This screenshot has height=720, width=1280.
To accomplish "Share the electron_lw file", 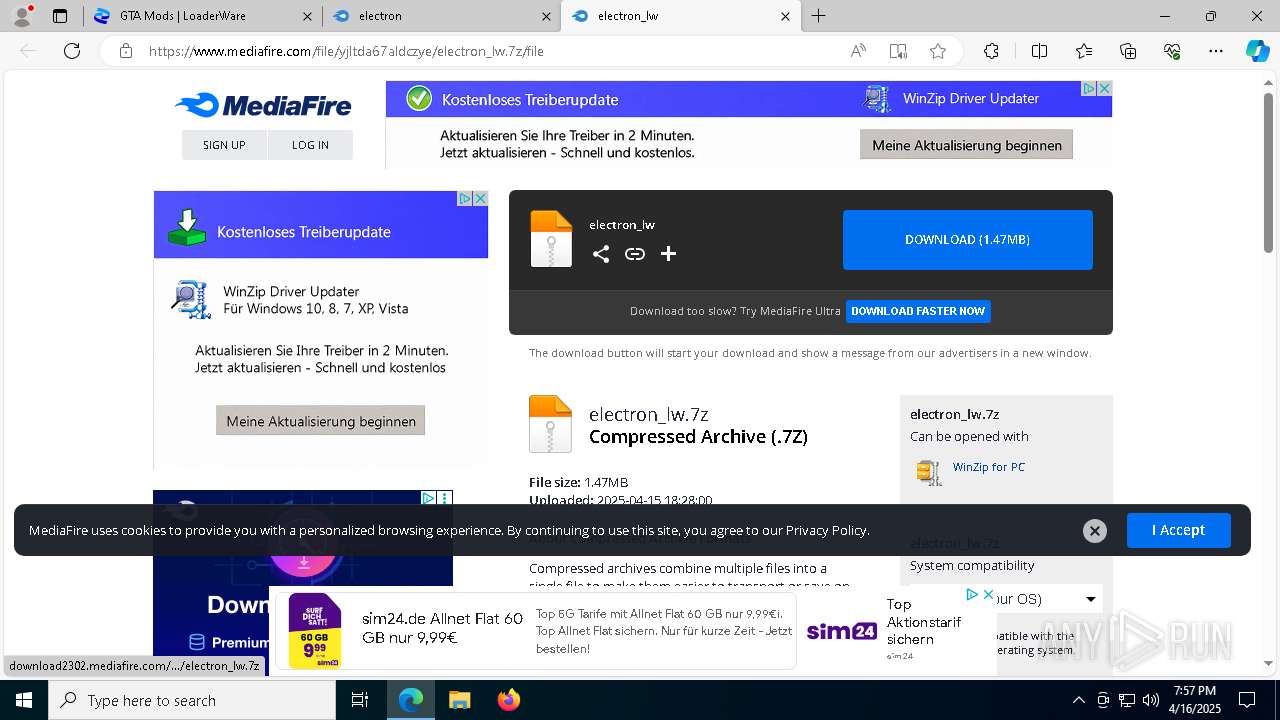I will tap(601, 254).
